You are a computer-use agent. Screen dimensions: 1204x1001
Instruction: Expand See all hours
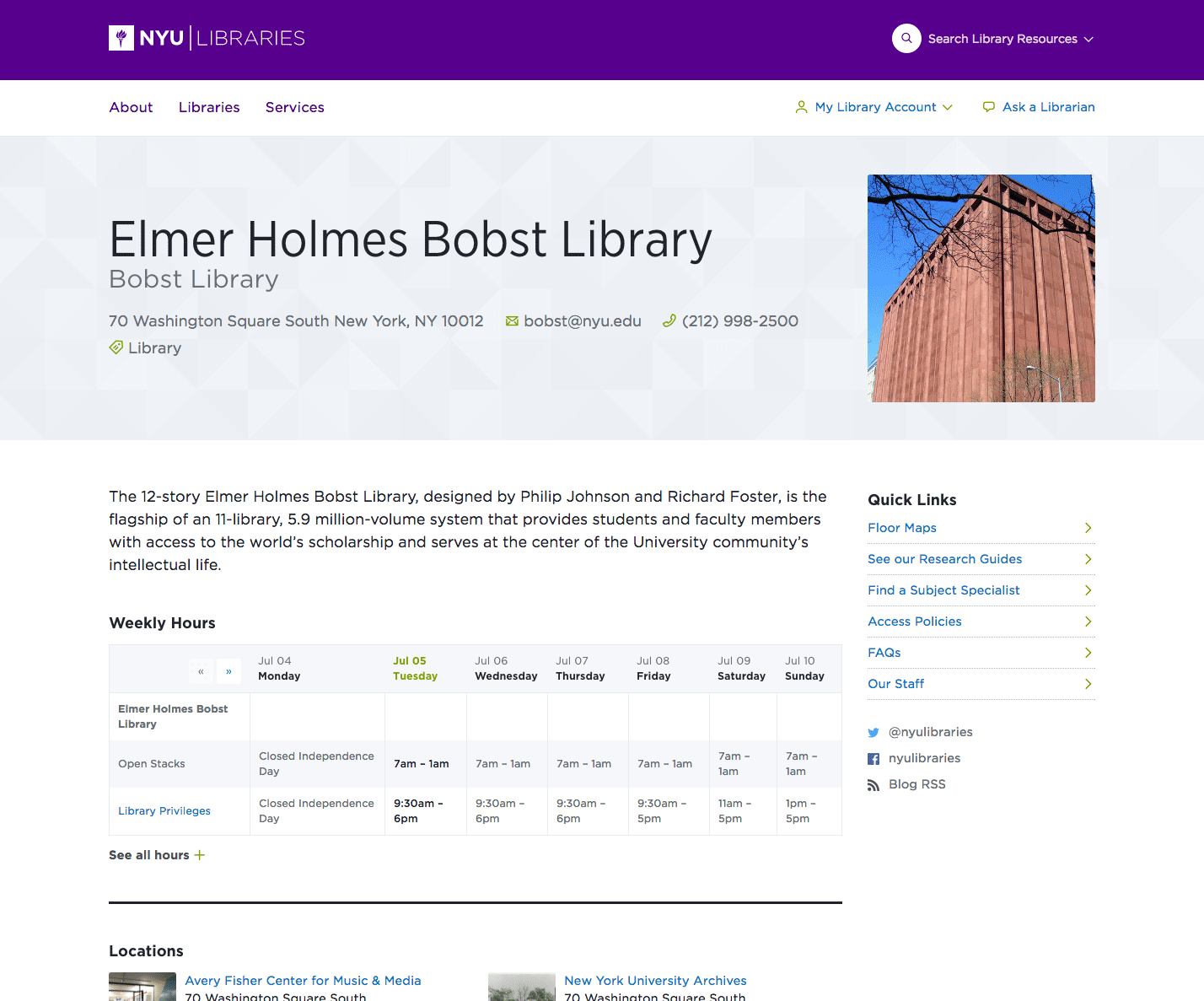pyautogui.click(x=157, y=855)
